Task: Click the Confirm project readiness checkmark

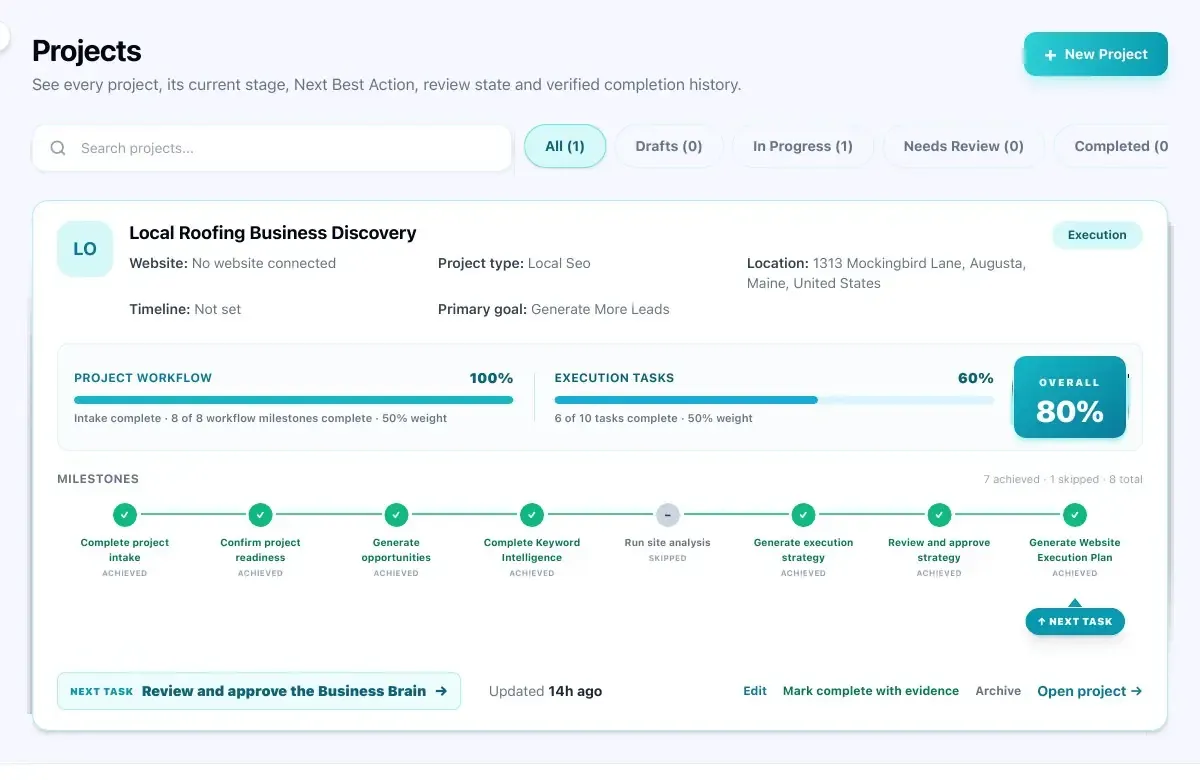Action: click(260, 515)
